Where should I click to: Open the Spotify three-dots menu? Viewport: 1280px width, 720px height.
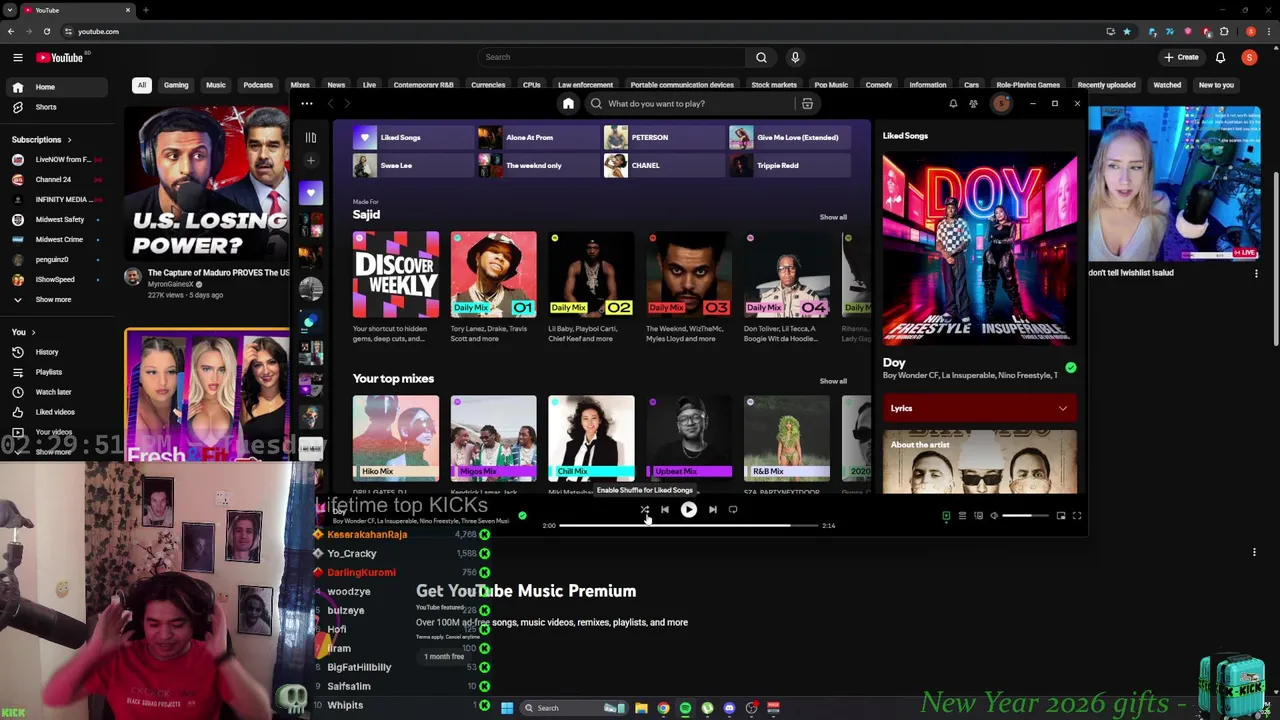pos(306,103)
